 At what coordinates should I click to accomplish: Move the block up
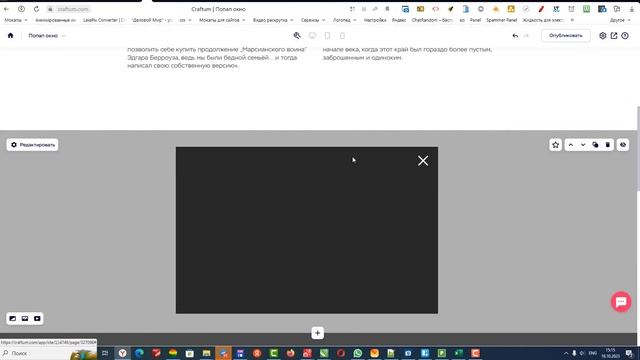(571, 145)
